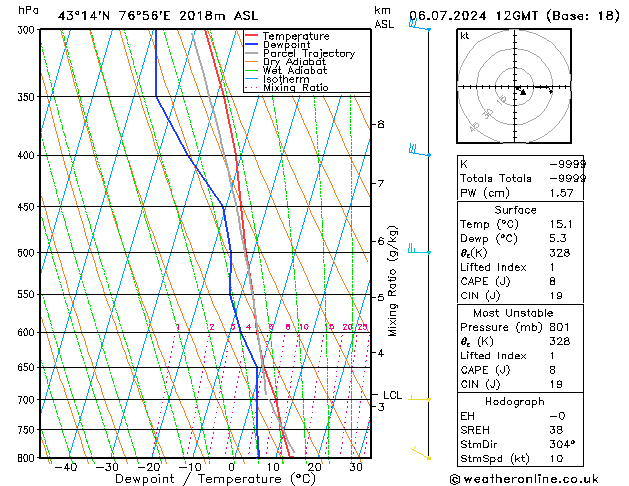The width and height of the screenshot is (629, 486).
Task: Click the 500 hPa pressure axis label
Action: (26, 253)
